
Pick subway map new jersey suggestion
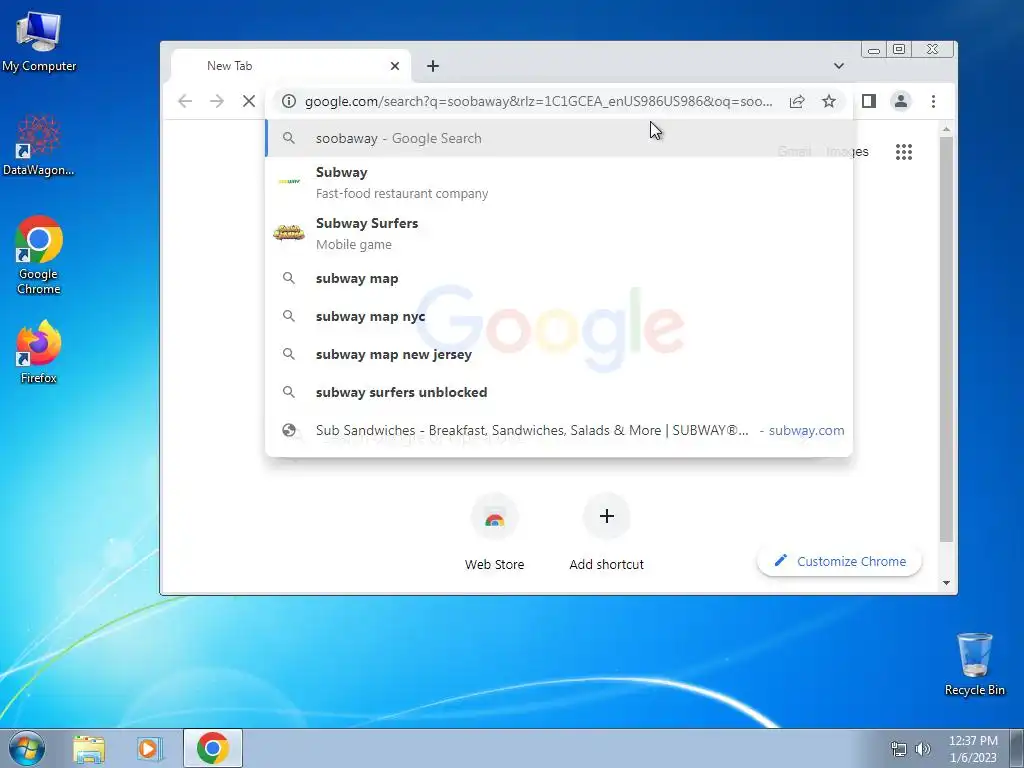point(559,354)
